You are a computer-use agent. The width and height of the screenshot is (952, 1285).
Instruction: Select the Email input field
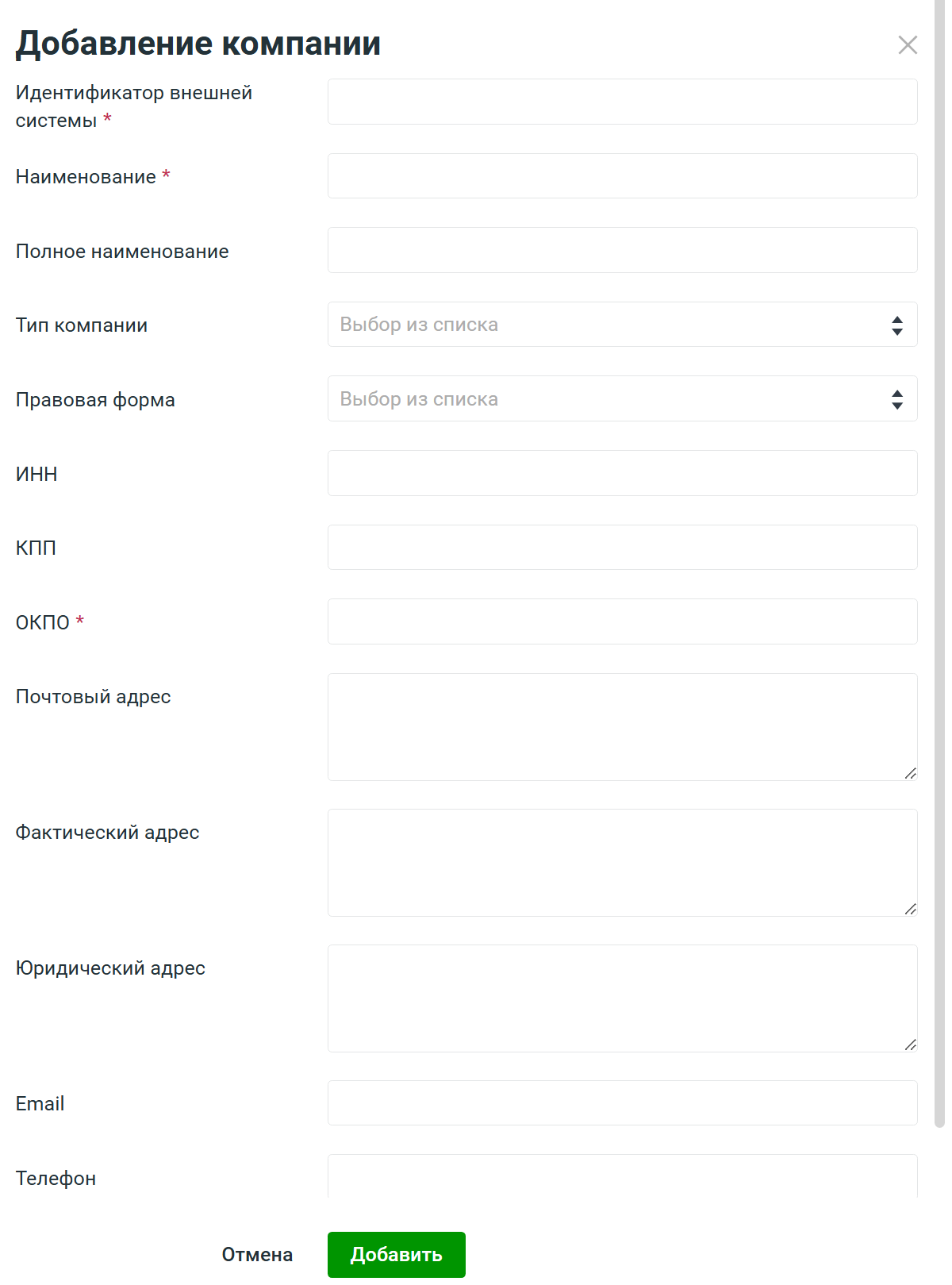(622, 1103)
